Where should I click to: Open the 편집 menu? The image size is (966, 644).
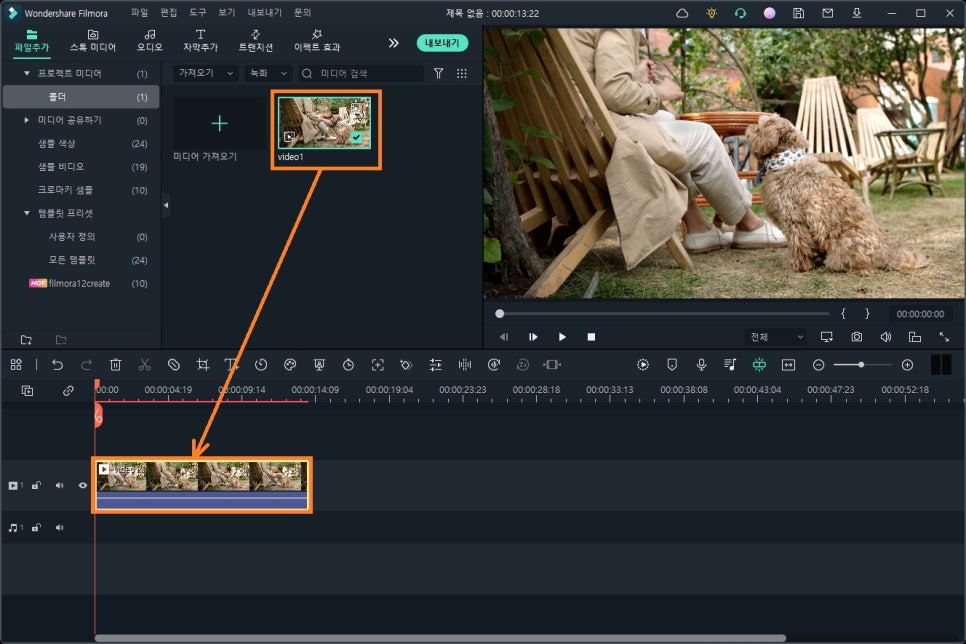[x=169, y=12]
